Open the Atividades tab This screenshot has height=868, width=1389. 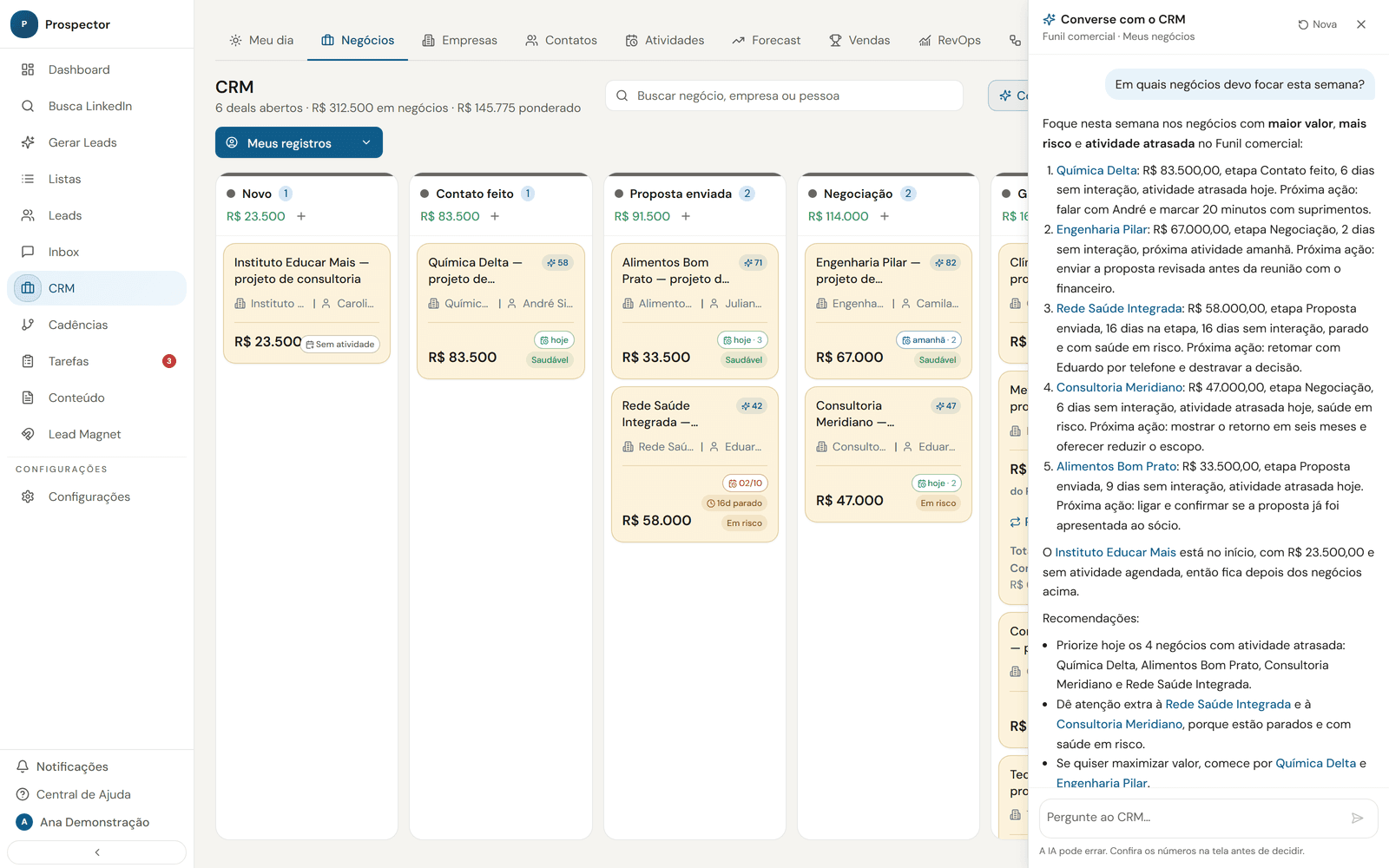(x=665, y=40)
